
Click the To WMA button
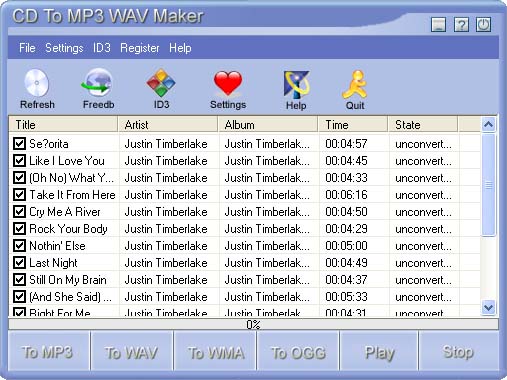point(215,351)
